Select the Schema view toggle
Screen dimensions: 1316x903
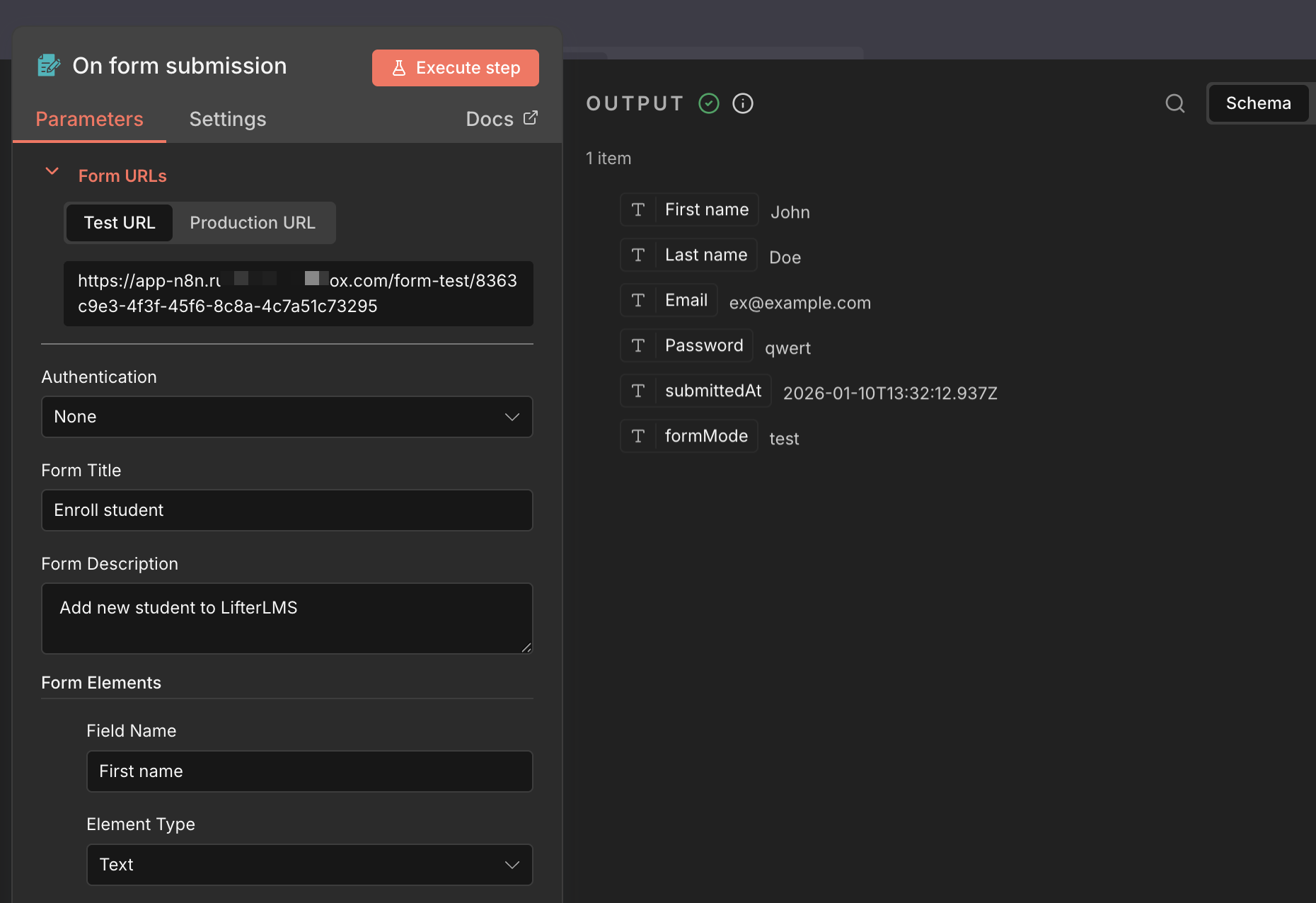pyautogui.click(x=1258, y=103)
